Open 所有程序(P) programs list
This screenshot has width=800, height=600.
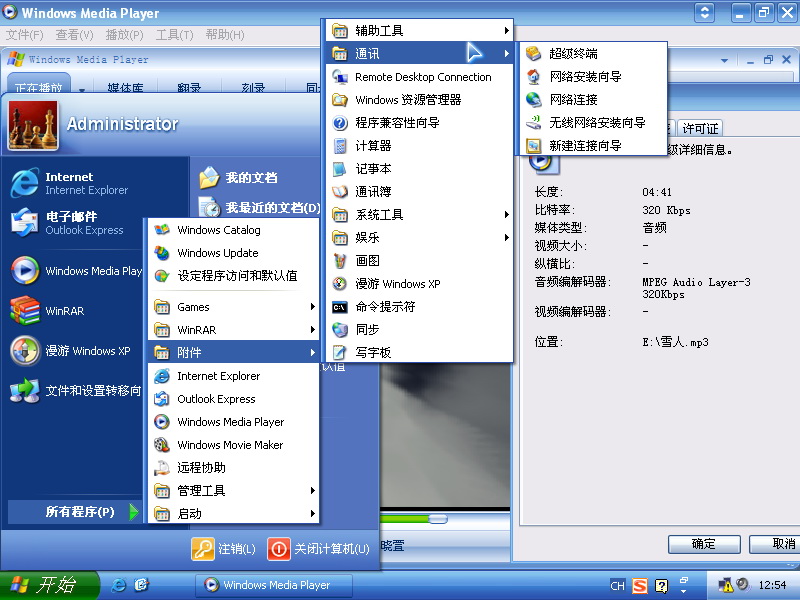click(x=75, y=512)
